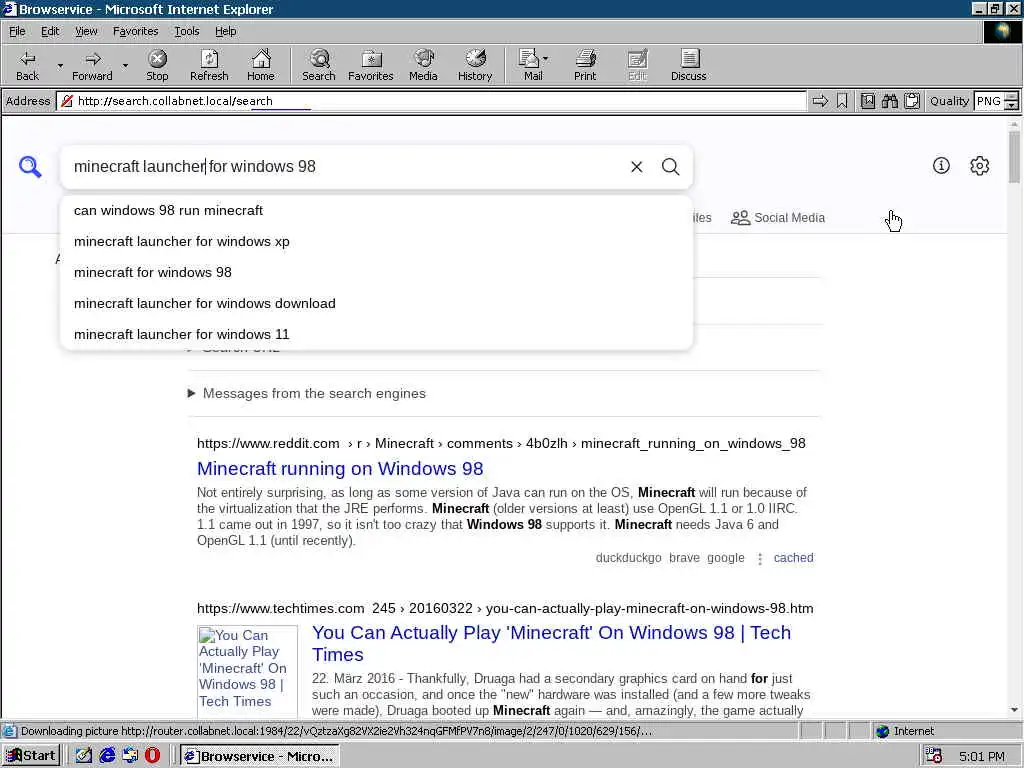1024x768 pixels.
Task: Click the Browservice taskbar button
Action: point(260,756)
